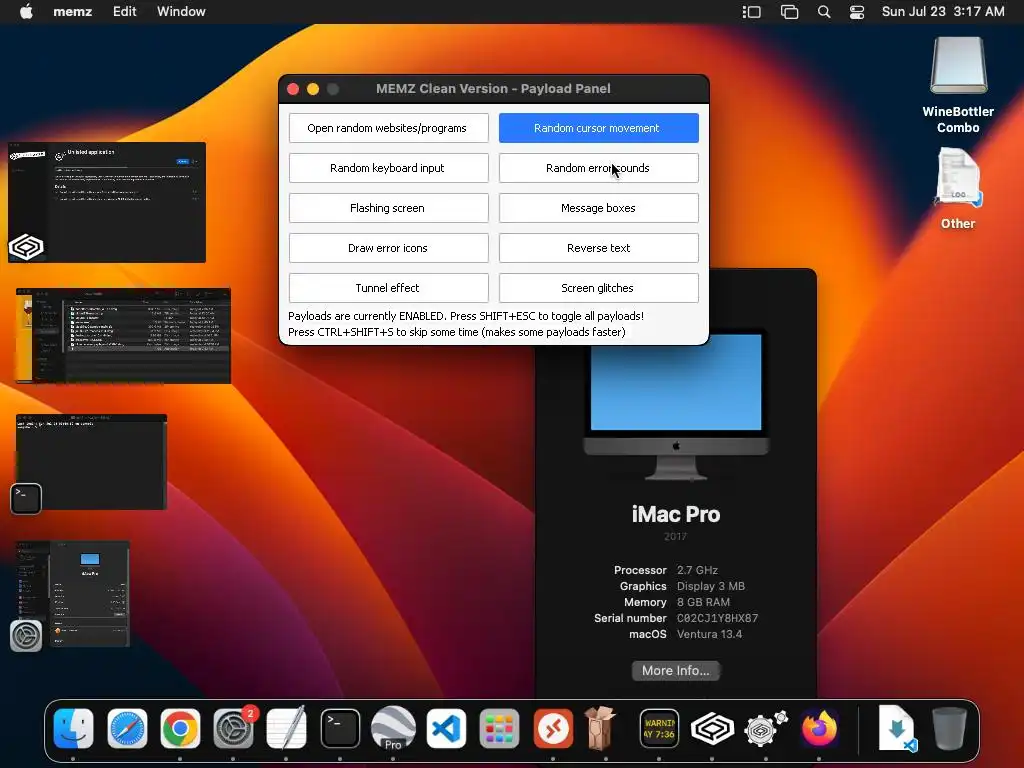Click the iMac Pro image in About window
Image resolution: width=1024 pixels, height=768 pixels.
(676, 407)
